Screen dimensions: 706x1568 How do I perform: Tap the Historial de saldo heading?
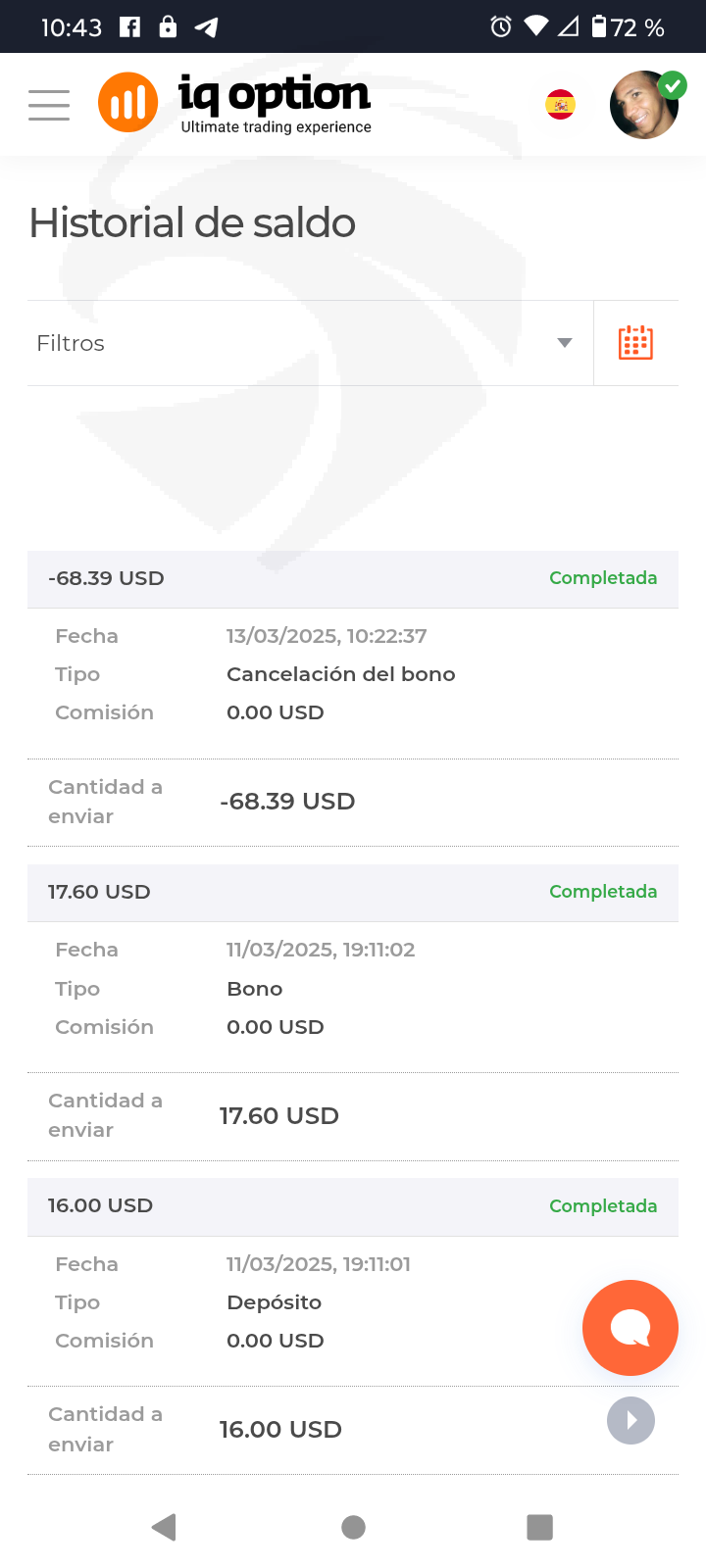192,222
